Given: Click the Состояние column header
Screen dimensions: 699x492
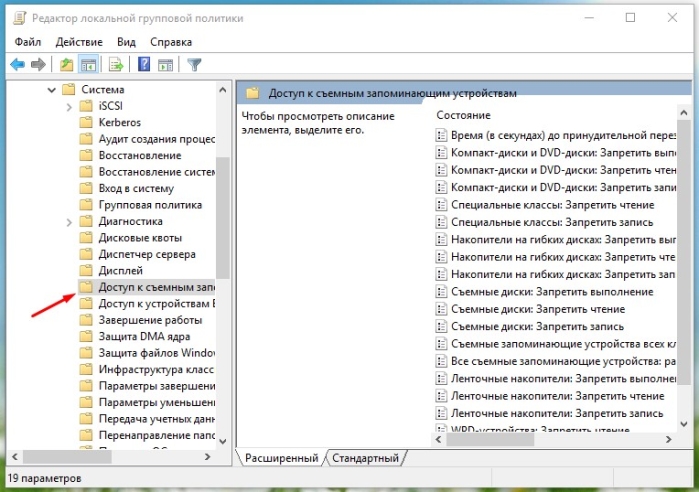Looking at the screenshot, I should click(x=463, y=115).
